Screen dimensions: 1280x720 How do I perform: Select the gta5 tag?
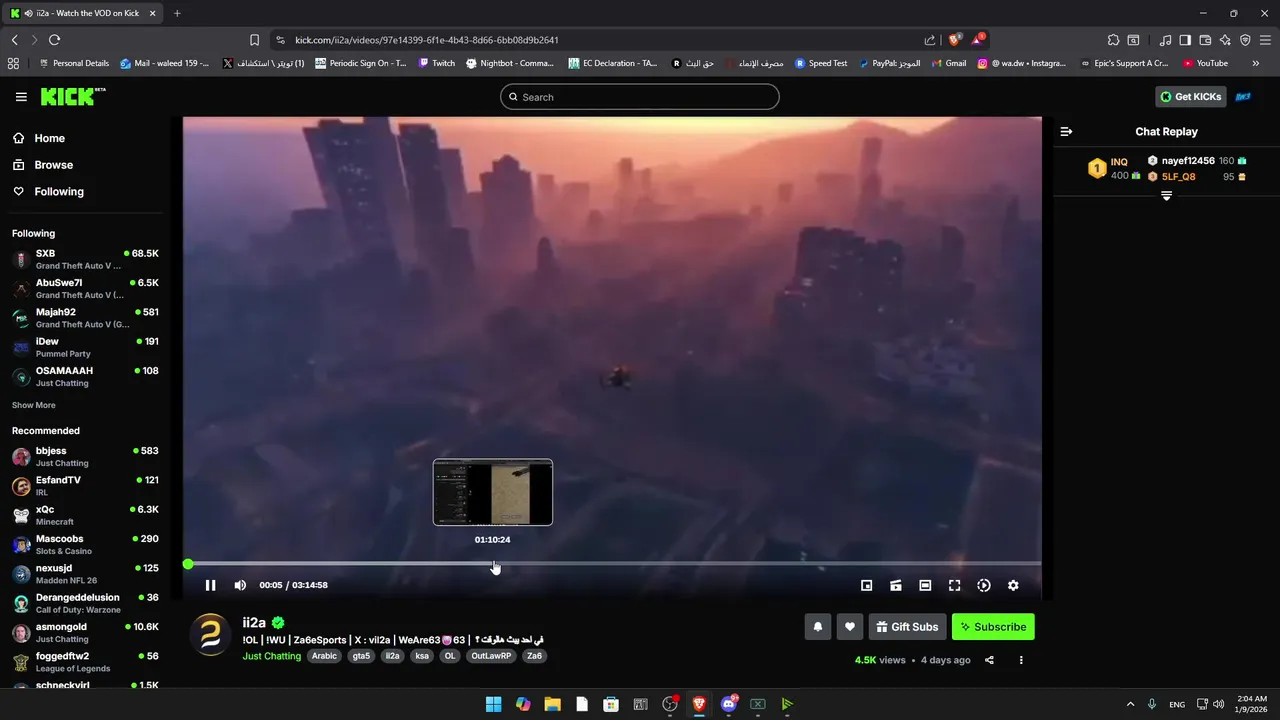tap(361, 656)
